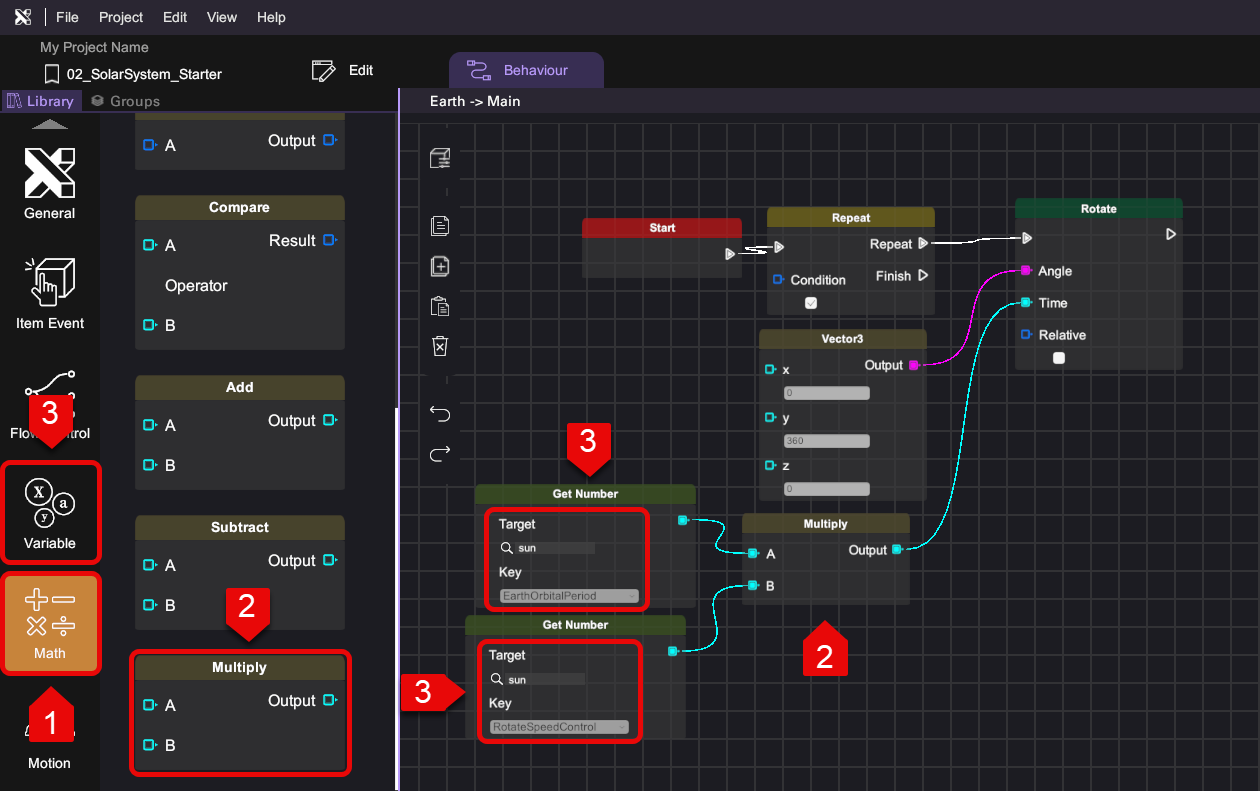1260x791 pixels.
Task: Click the Repeat node's Repeat output port
Action: coord(923,243)
